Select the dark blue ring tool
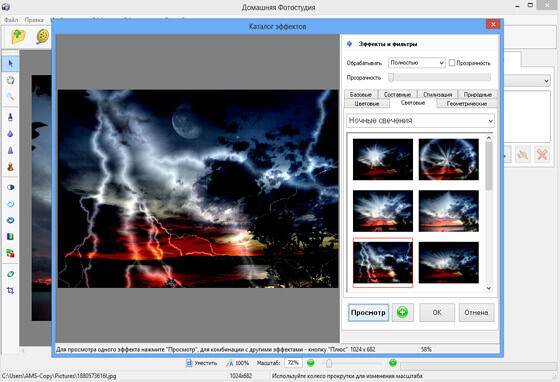 pos(10,220)
